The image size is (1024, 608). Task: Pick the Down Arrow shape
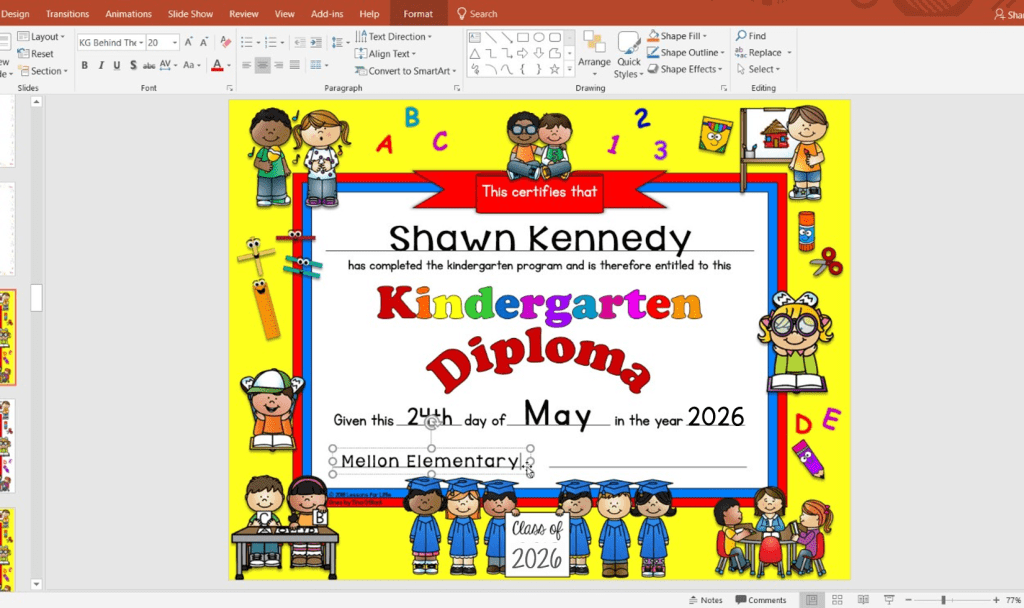[539, 54]
